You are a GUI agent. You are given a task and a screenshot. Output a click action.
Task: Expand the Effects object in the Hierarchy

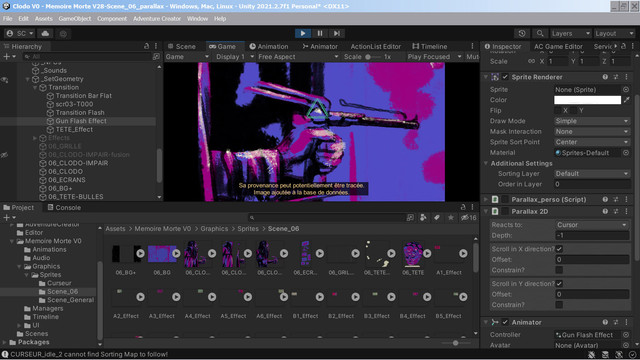coord(35,138)
